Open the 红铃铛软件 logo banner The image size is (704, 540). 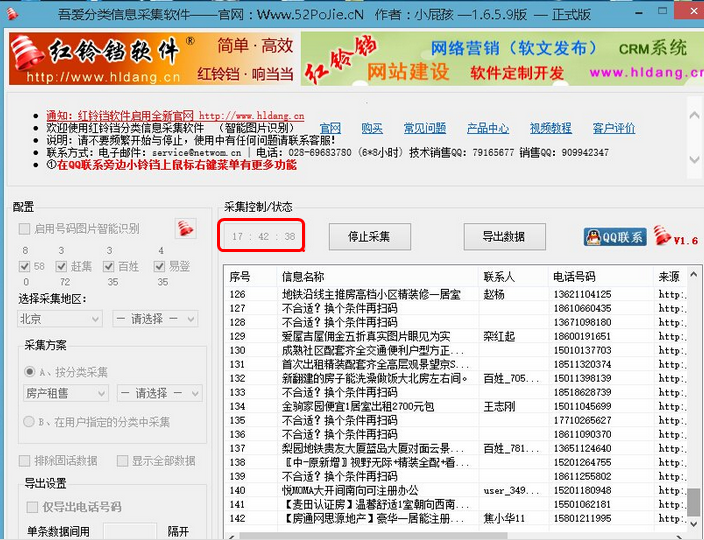tap(154, 58)
